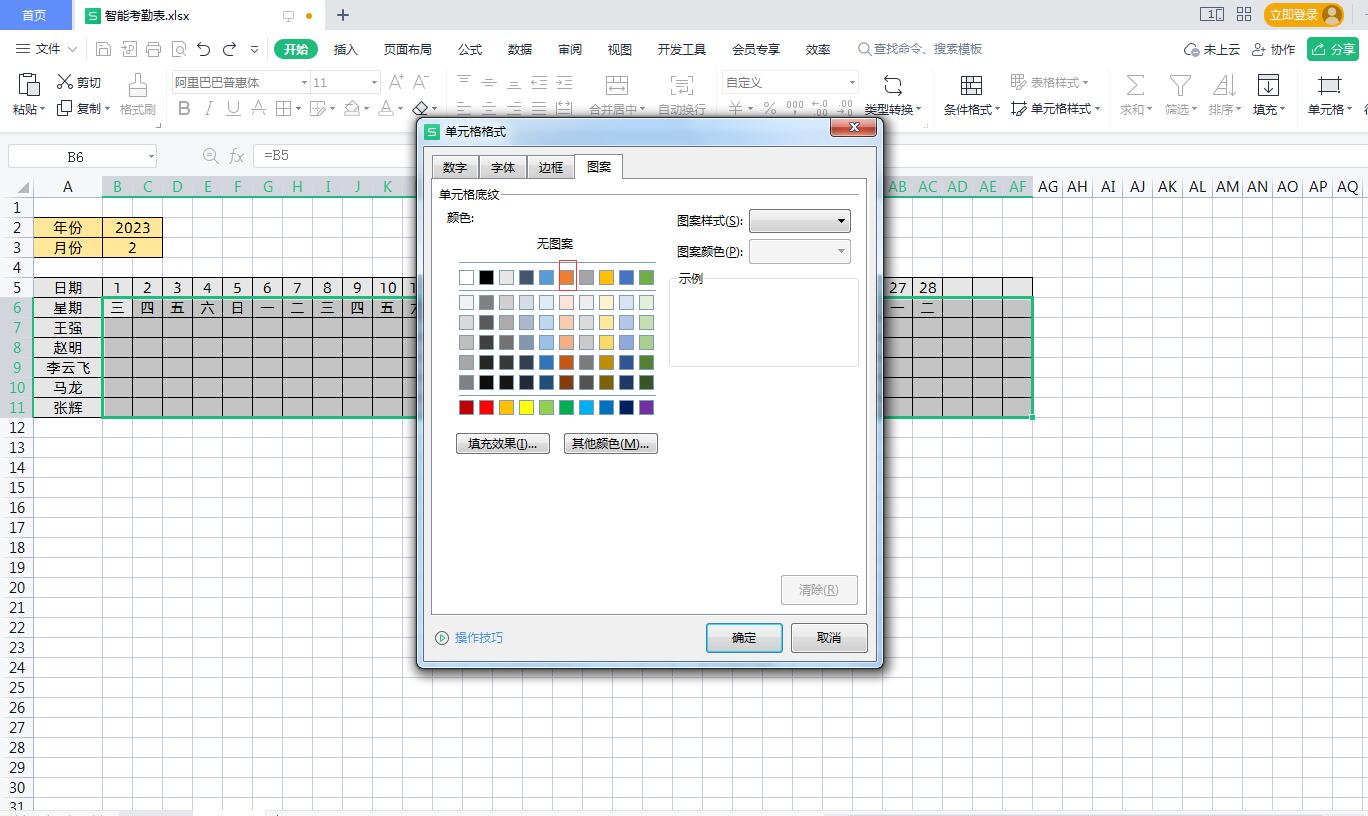This screenshot has height=816, width=1368.
Task: Click the Print icon in quick toolbar
Action: click(x=153, y=49)
